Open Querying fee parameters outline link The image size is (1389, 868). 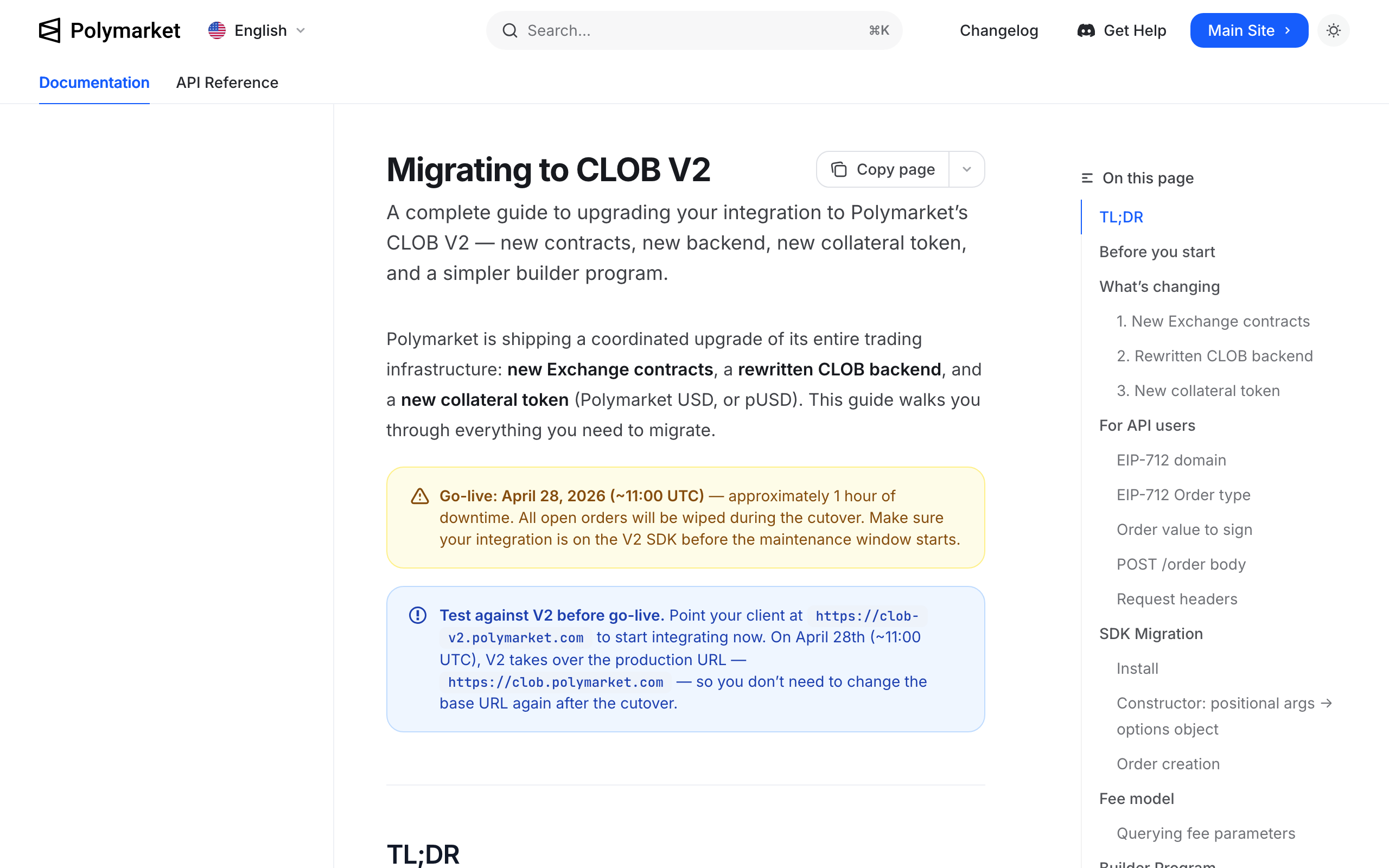point(1205,833)
